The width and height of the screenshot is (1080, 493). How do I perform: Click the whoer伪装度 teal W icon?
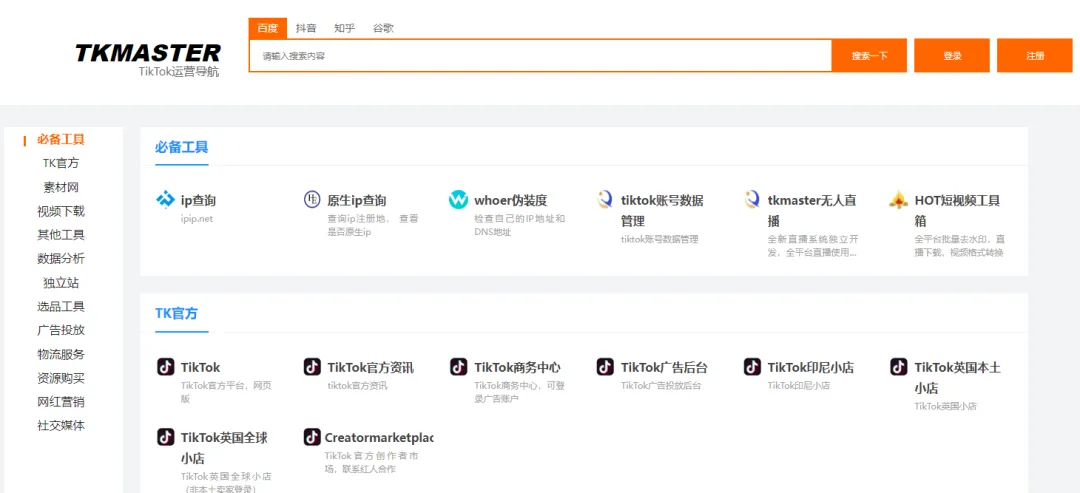click(459, 200)
